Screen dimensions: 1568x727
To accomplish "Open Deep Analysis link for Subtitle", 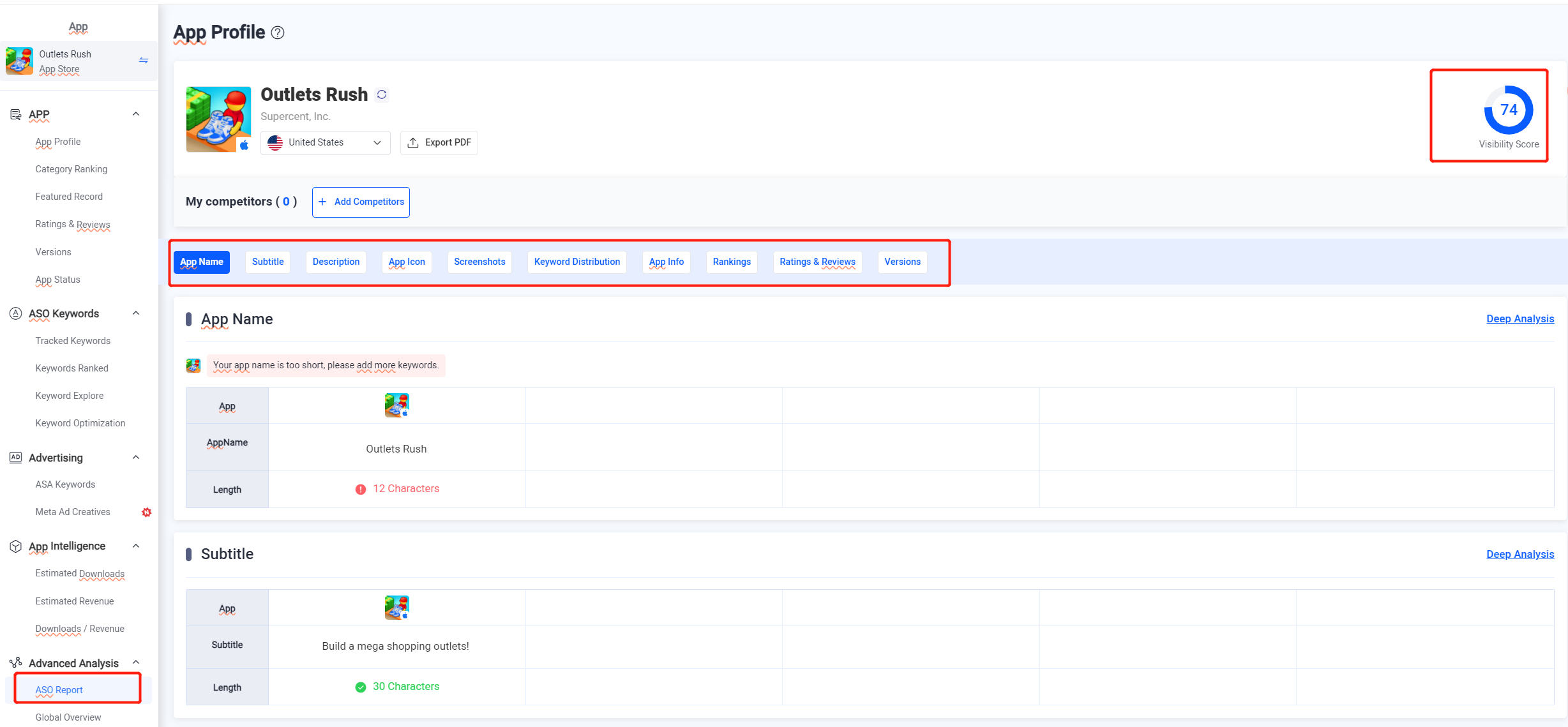I will (x=1520, y=554).
